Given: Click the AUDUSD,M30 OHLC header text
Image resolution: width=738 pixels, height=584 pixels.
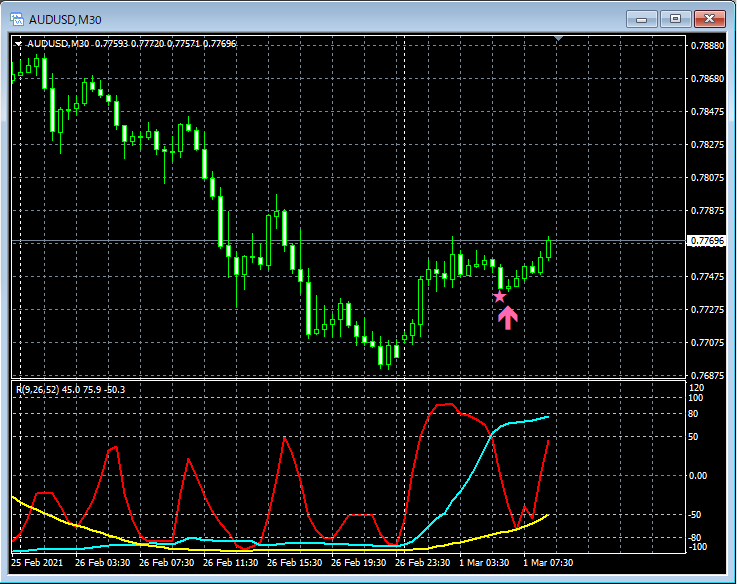Looking at the screenshot, I should tap(131, 44).
